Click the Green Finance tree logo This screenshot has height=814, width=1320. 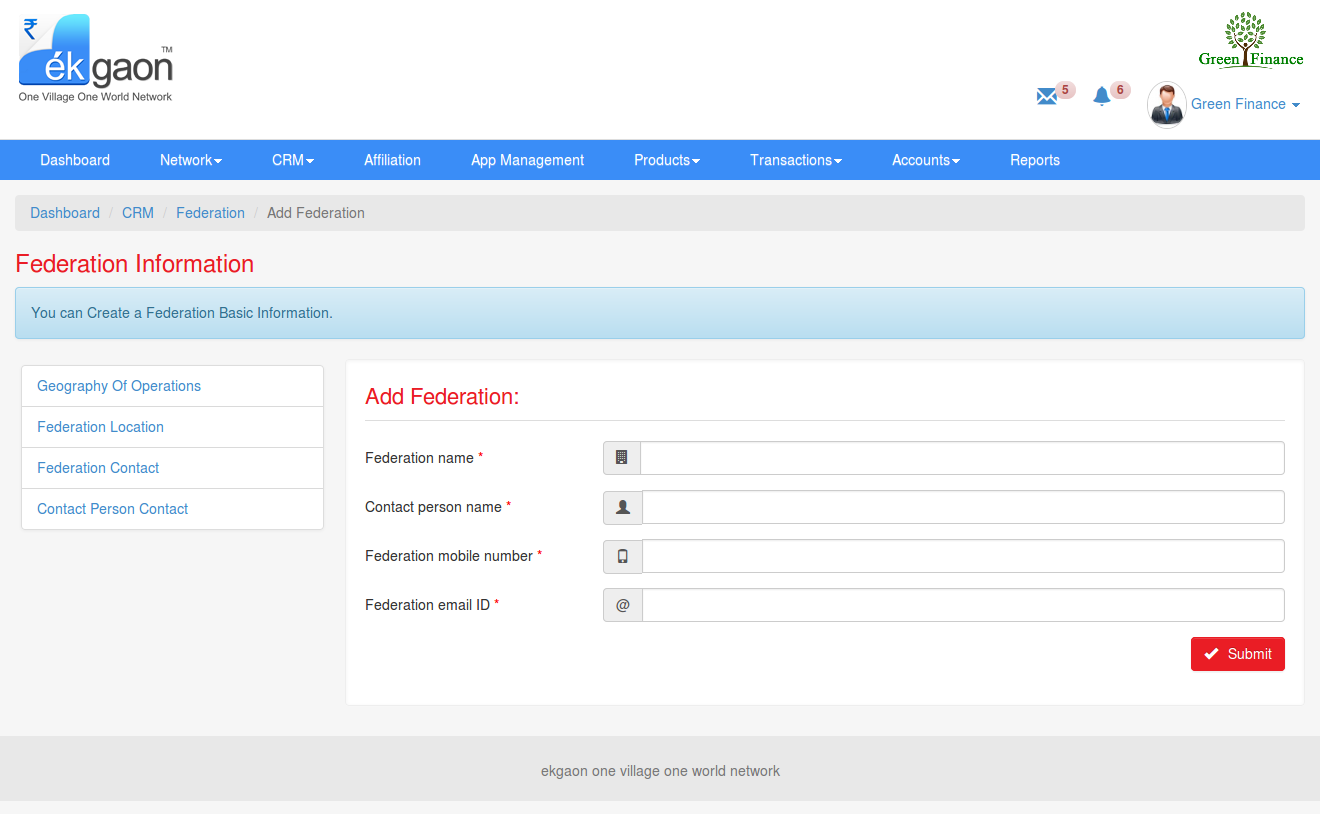[x=1250, y=40]
